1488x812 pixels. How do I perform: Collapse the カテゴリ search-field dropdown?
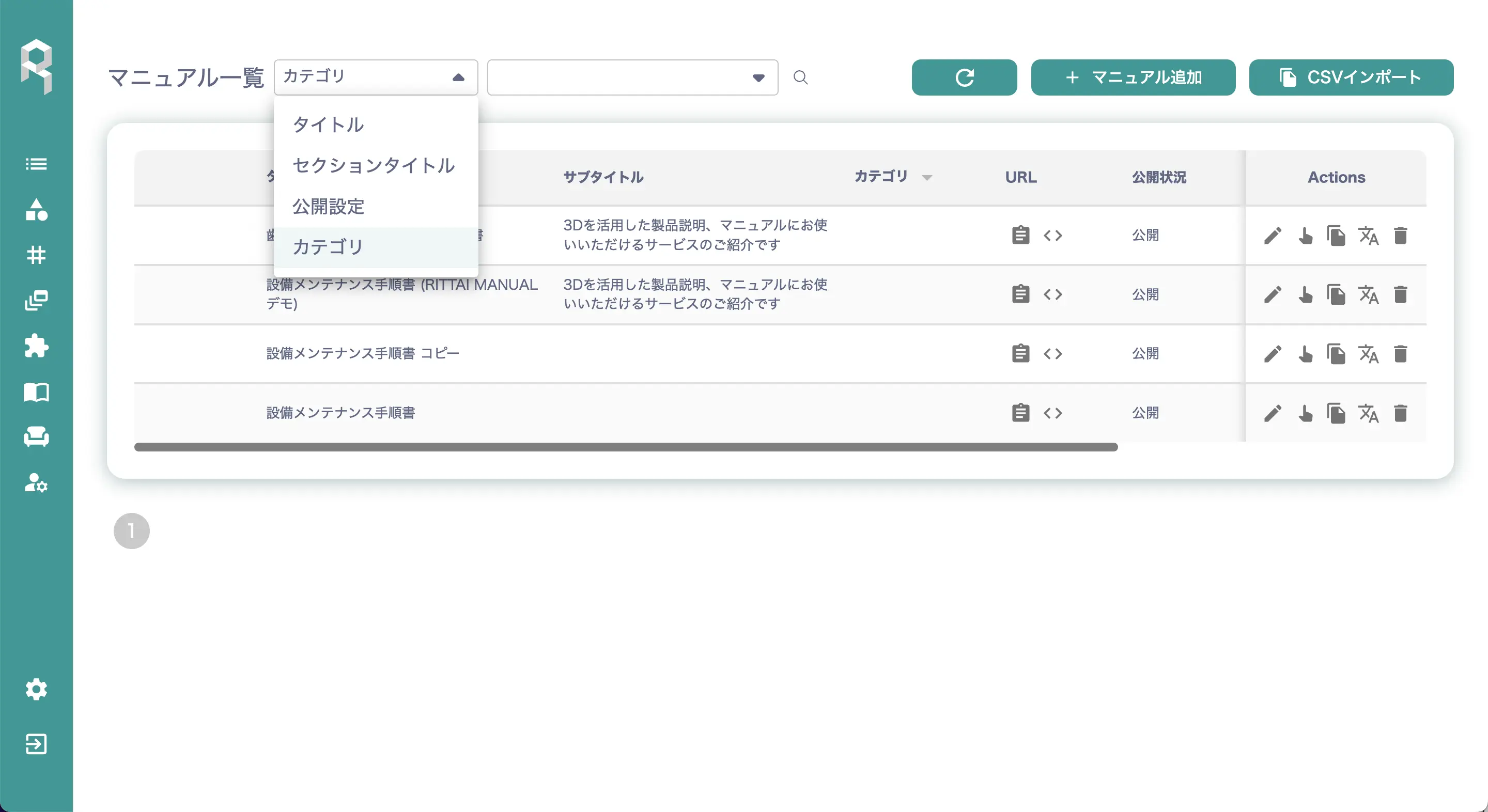[458, 77]
